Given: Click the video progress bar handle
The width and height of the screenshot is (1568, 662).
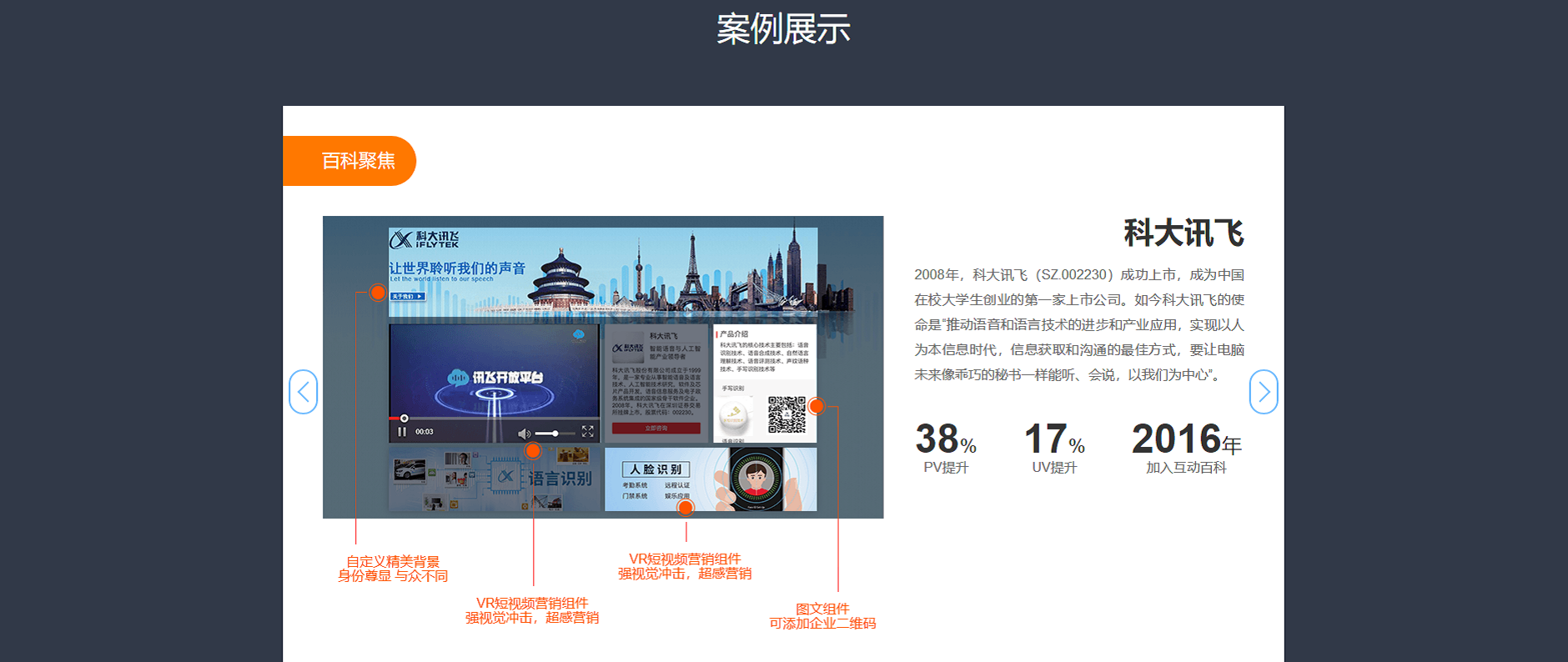Looking at the screenshot, I should 405,418.
